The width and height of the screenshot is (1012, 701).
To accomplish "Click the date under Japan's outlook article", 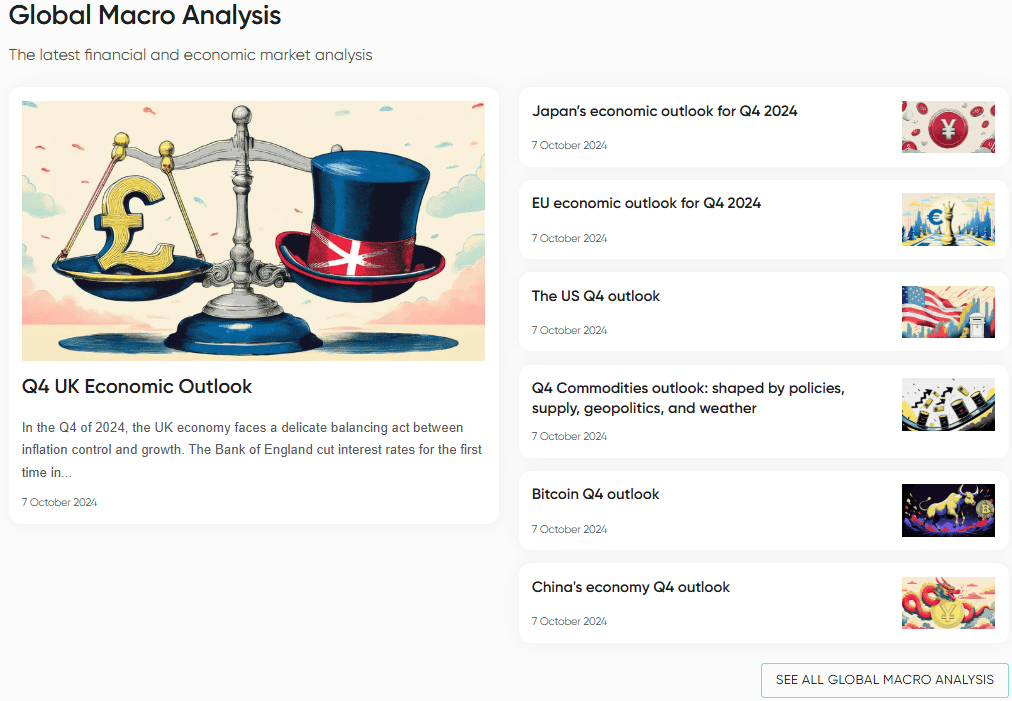I will click(x=569, y=146).
